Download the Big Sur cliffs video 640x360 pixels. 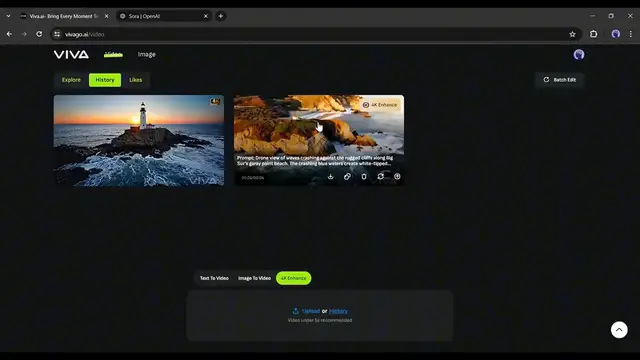pos(331,176)
